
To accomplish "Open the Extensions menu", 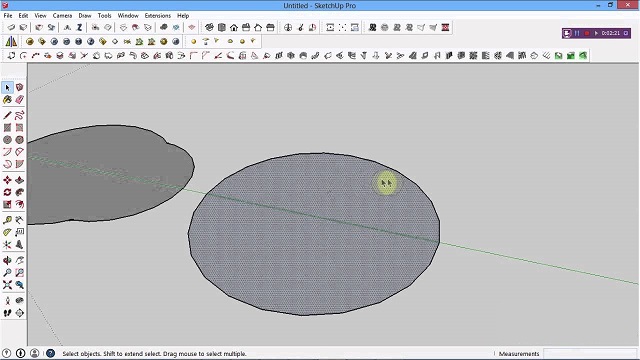I will click(158, 16).
